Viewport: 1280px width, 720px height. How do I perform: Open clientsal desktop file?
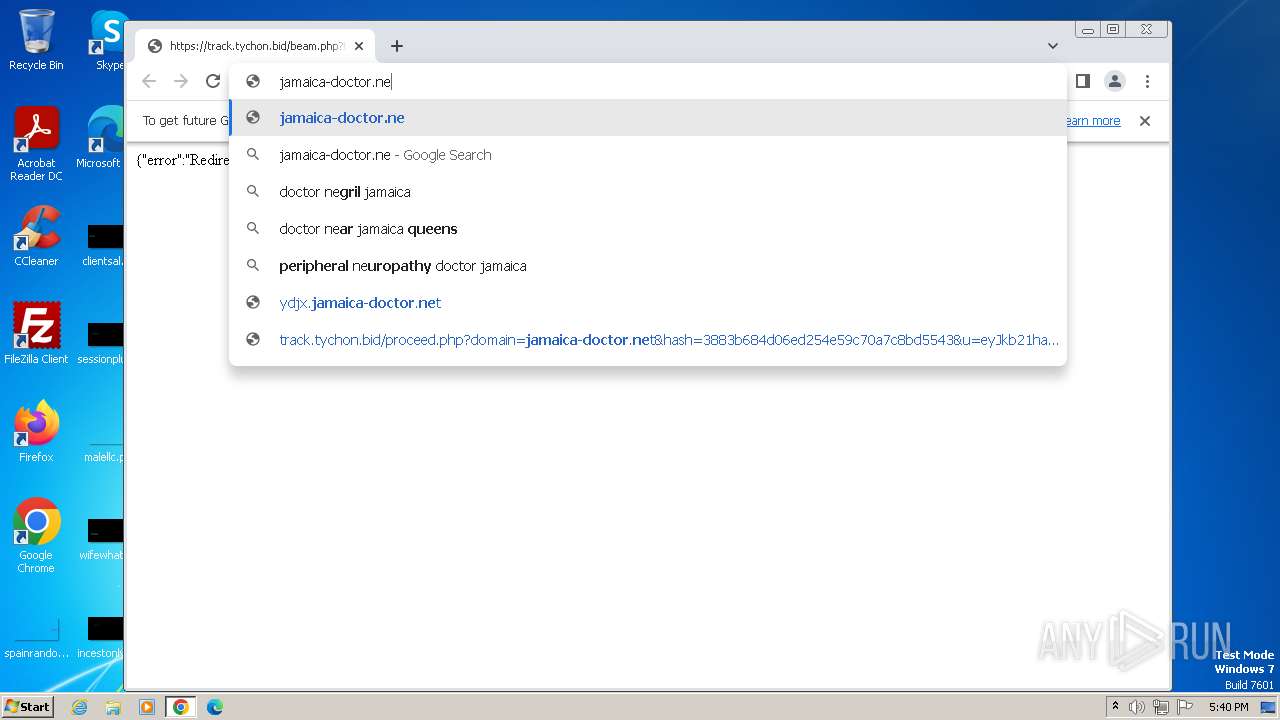104,245
